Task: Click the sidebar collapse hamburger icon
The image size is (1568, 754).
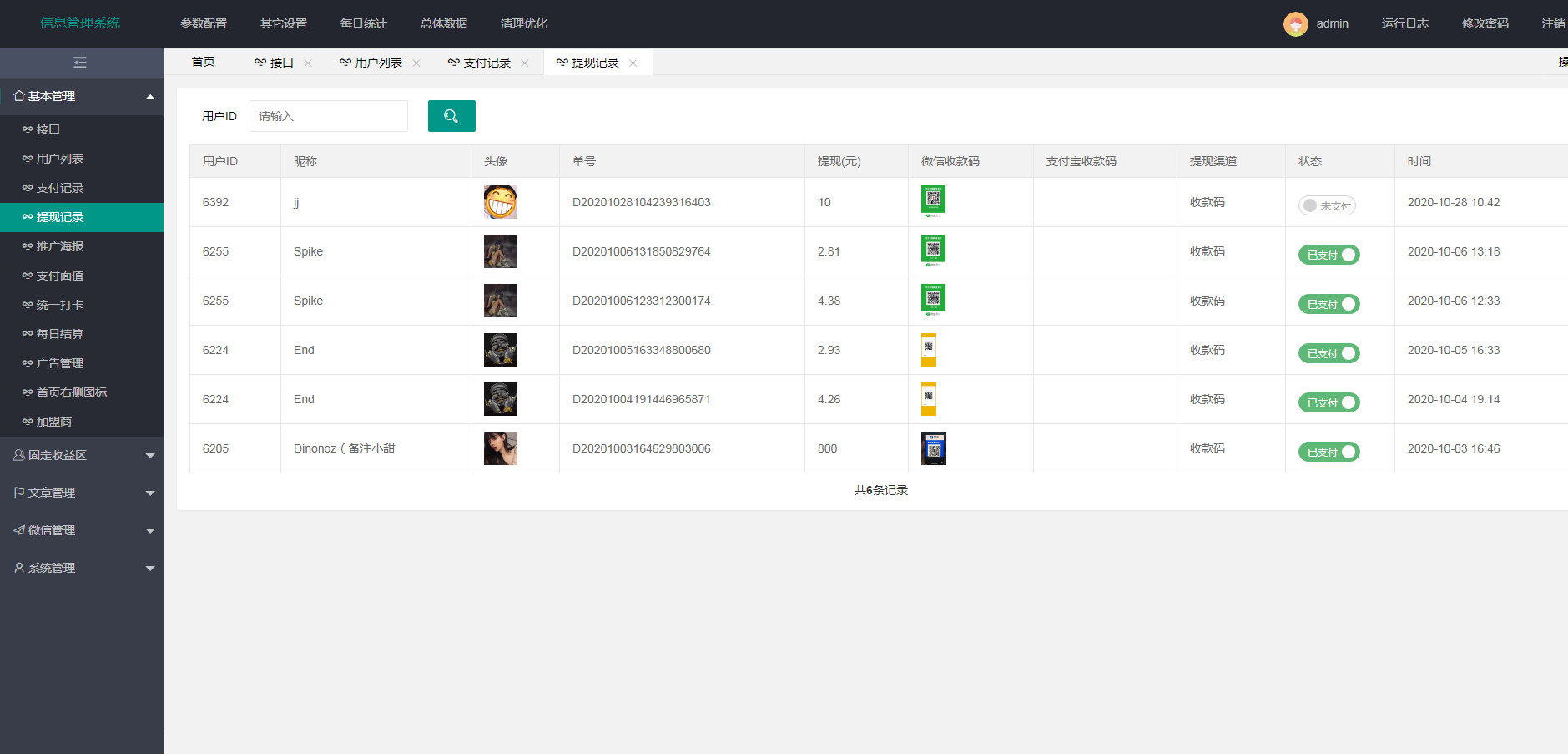Action: pyautogui.click(x=80, y=63)
